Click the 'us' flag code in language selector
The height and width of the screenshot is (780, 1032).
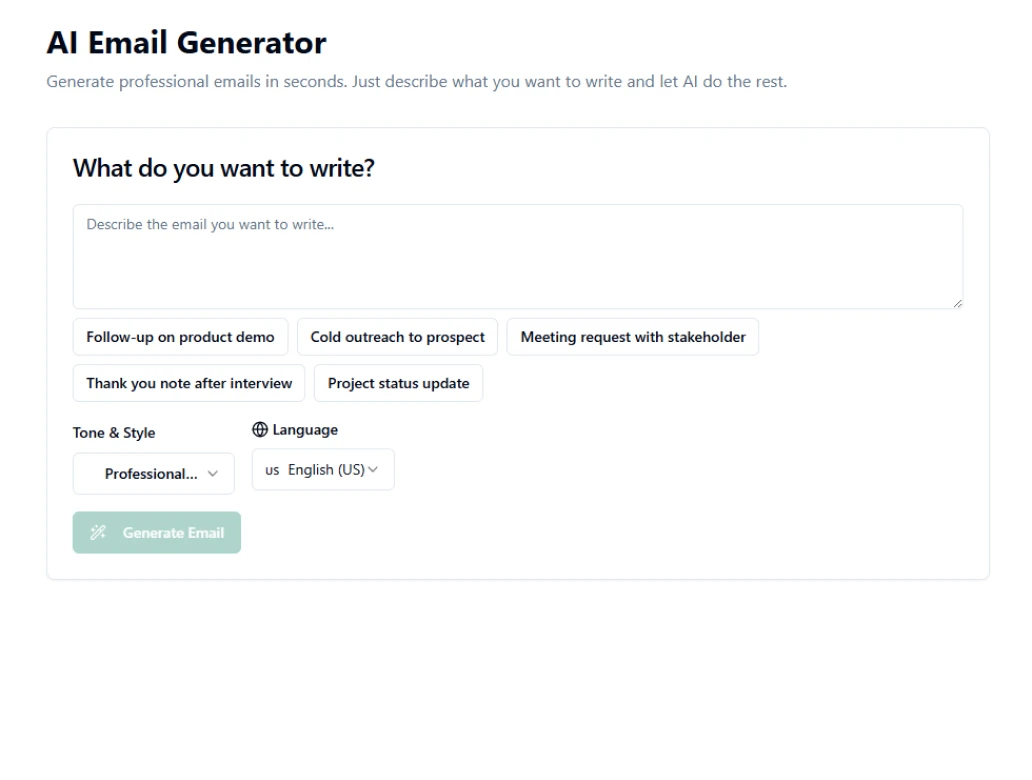click(x=272, y=470)
